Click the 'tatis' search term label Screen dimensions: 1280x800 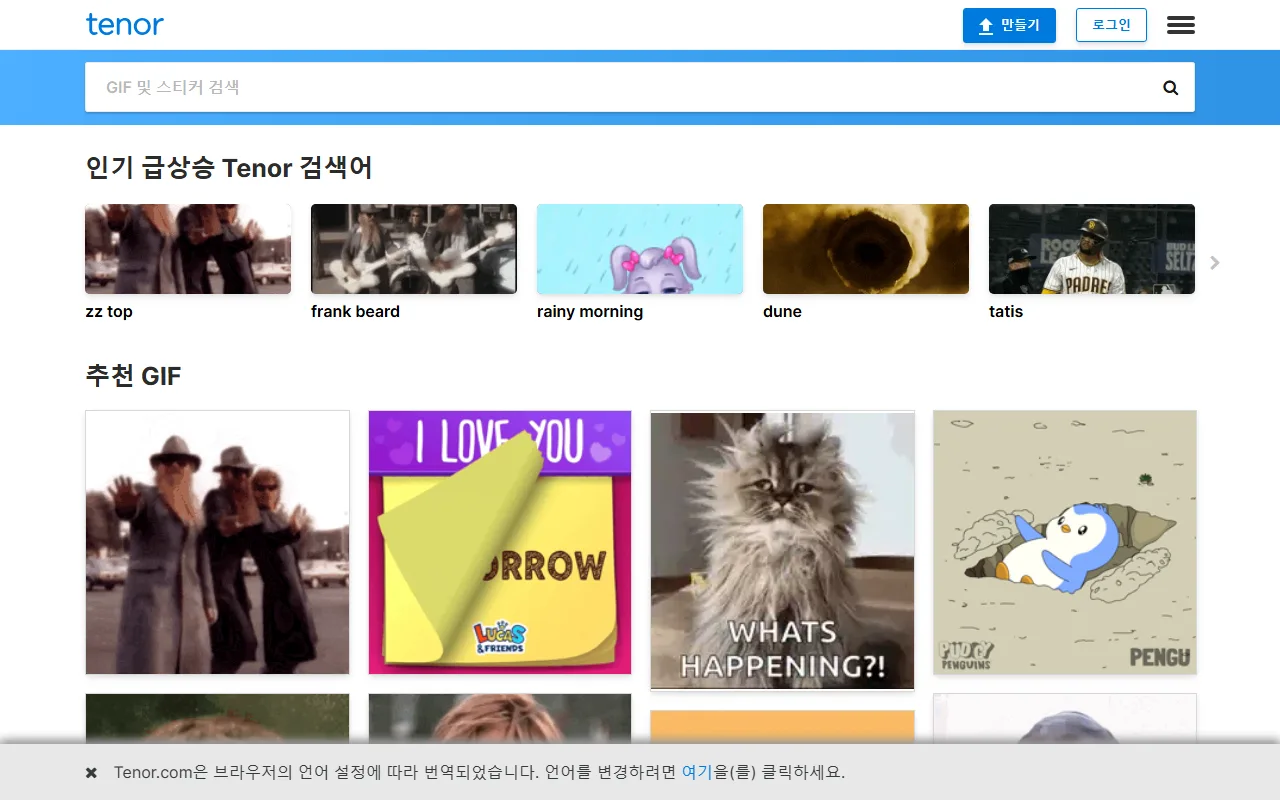click(x=1006, y=311)
